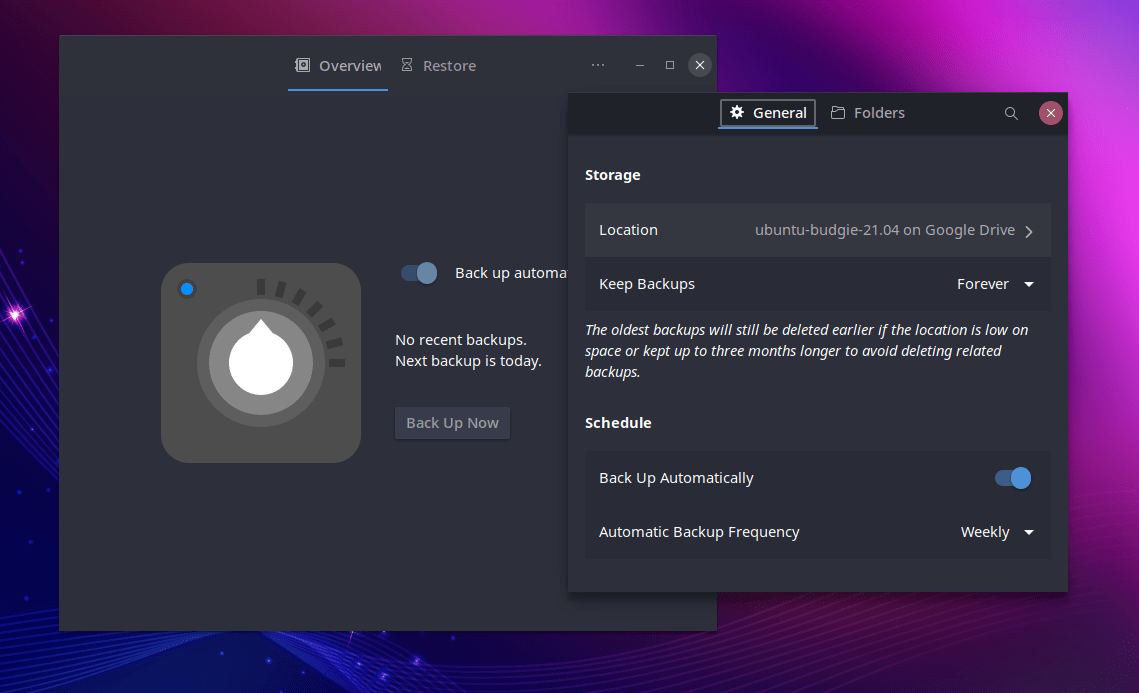This screenshot has height=693, width=1139.
Task: Select the General preferences tab
Action: pos(768,113)
